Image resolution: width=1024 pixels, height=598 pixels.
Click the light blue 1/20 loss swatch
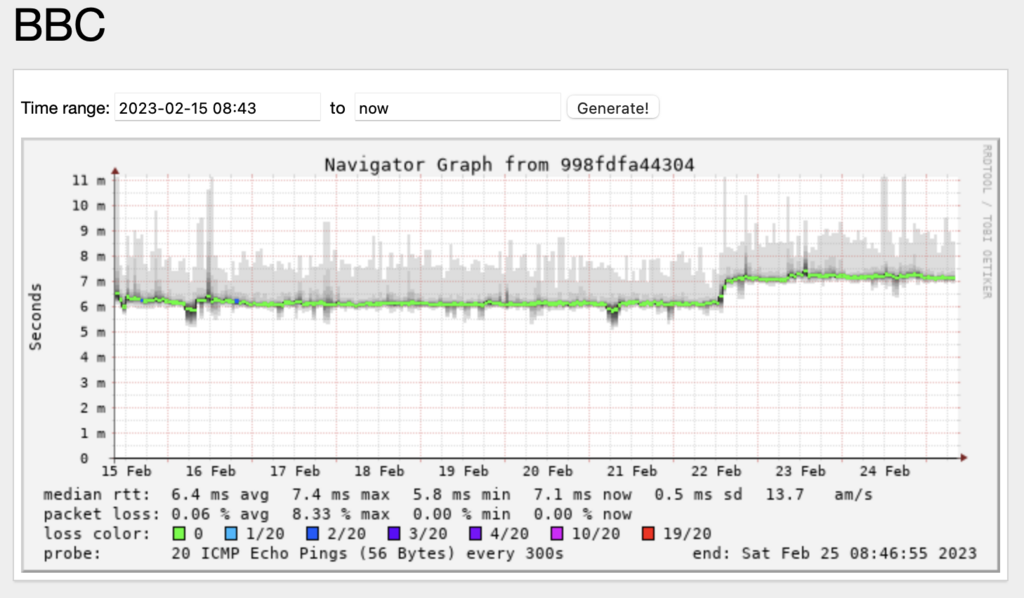[231, 533]
